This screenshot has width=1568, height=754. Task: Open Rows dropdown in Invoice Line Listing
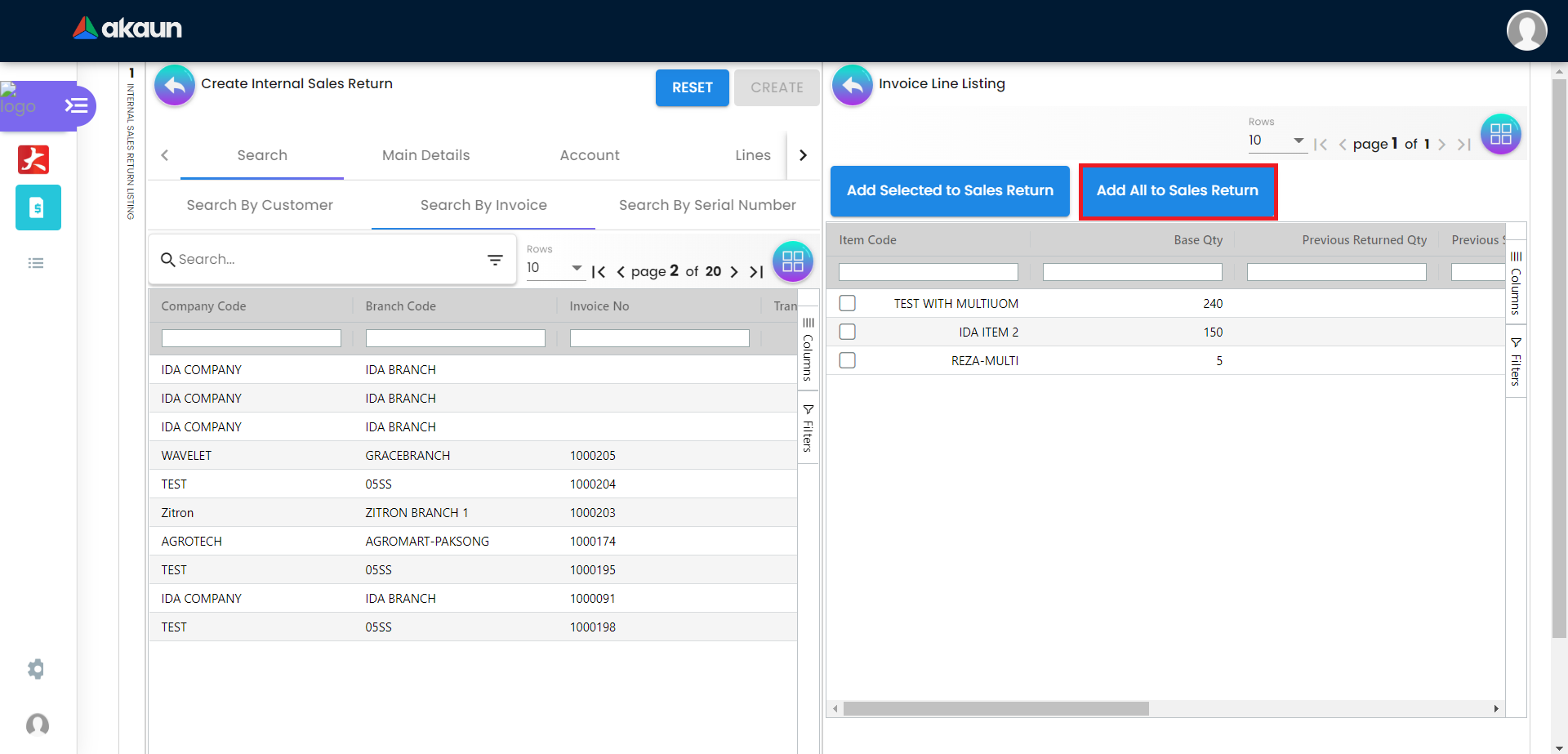[1276, 141]
